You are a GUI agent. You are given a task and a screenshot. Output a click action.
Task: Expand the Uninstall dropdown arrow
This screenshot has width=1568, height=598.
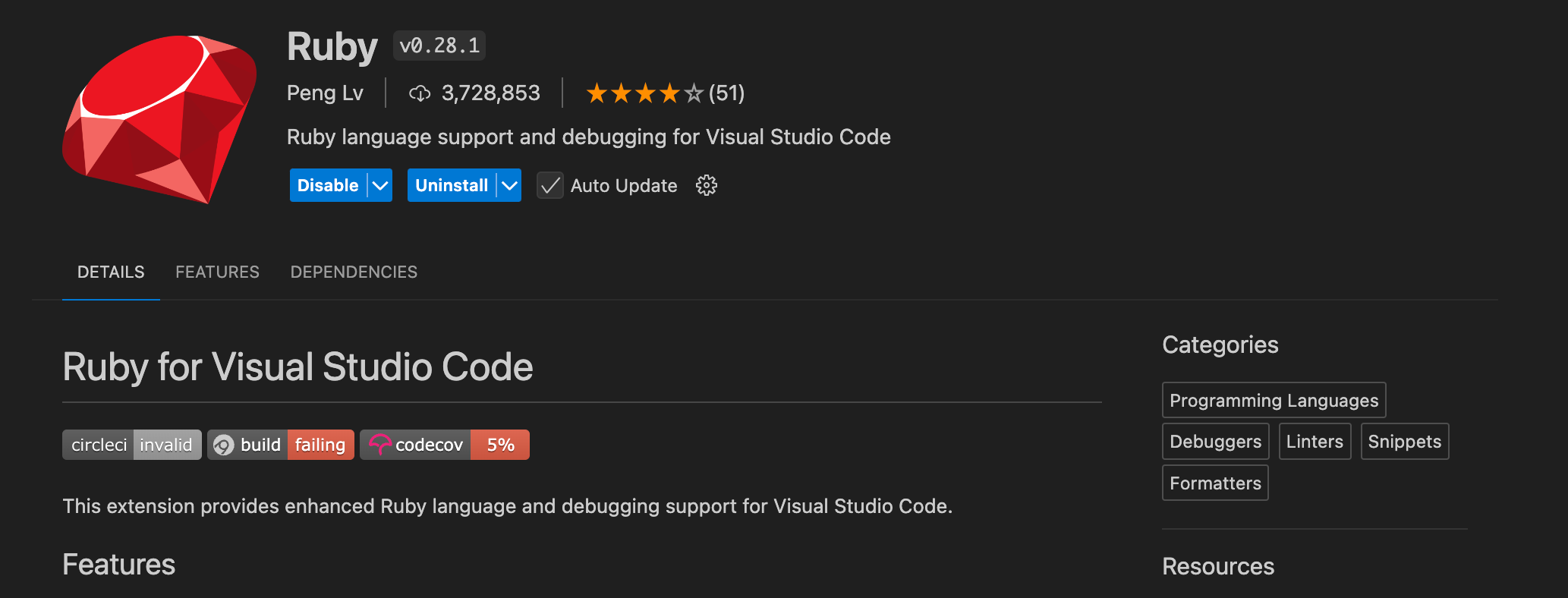pos(509,185)
